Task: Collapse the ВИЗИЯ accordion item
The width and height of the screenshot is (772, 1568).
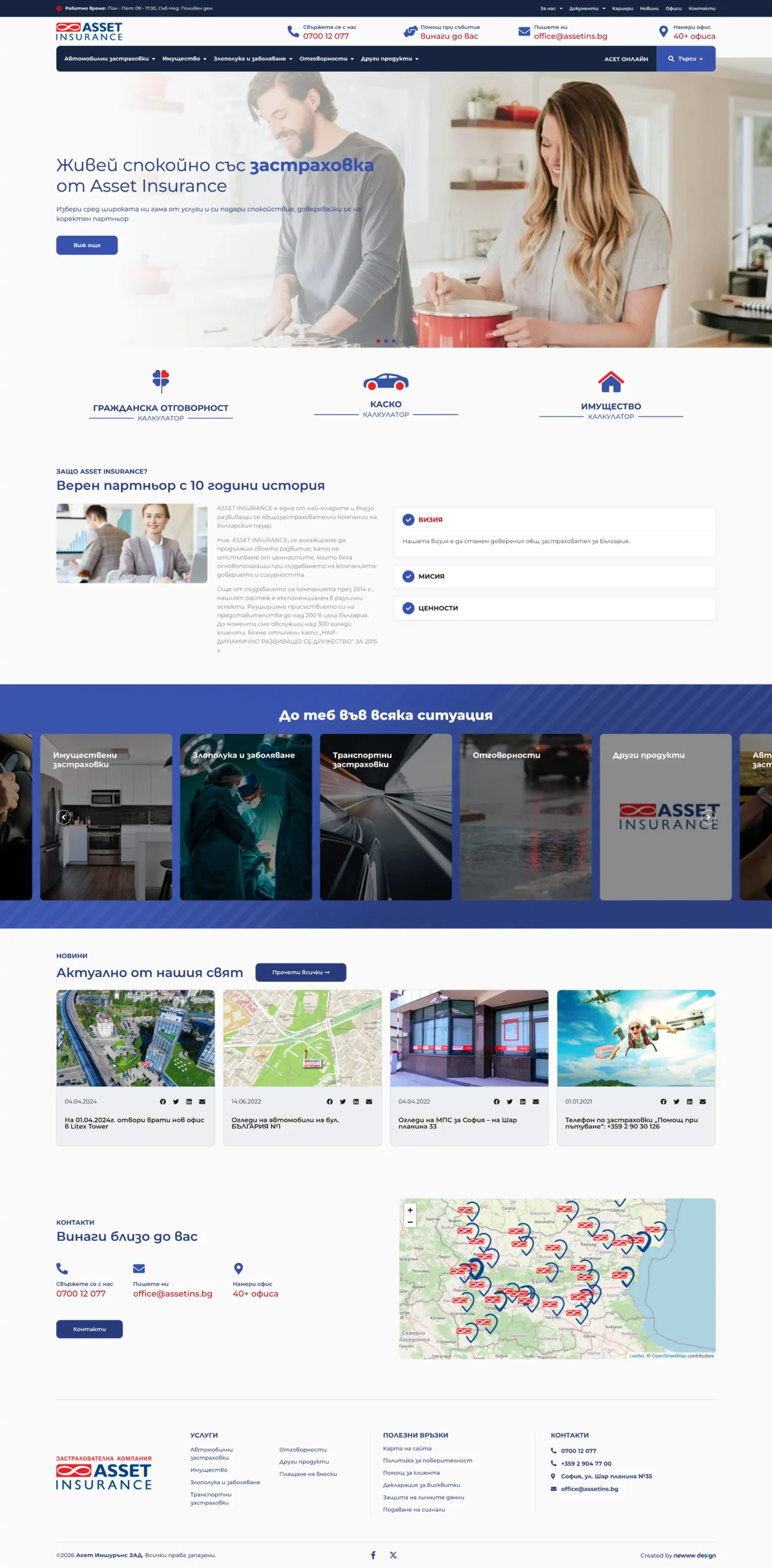Action: (x=555, y=519)
